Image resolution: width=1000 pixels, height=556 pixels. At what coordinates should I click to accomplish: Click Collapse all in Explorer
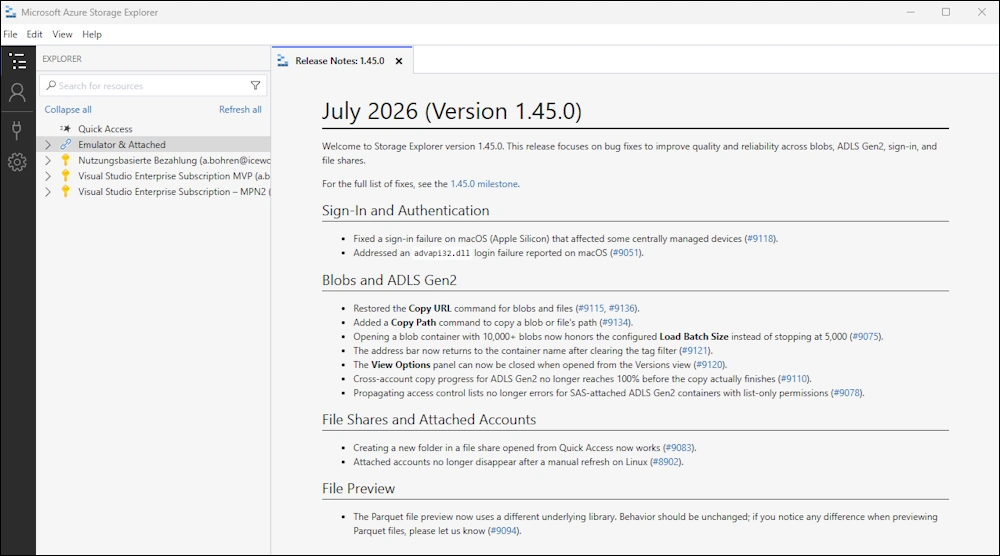click(x=68, y=110)
